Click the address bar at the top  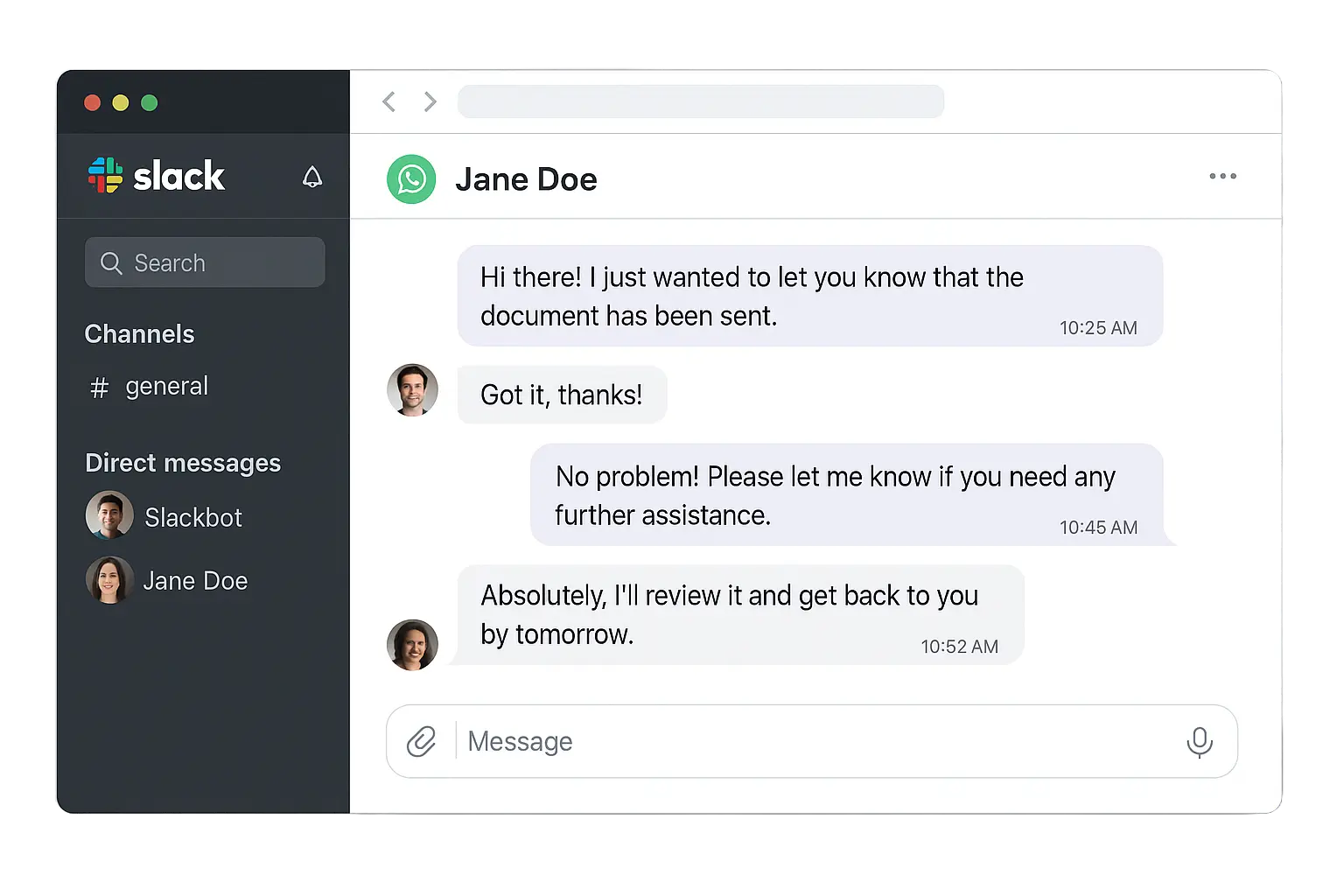700,101
